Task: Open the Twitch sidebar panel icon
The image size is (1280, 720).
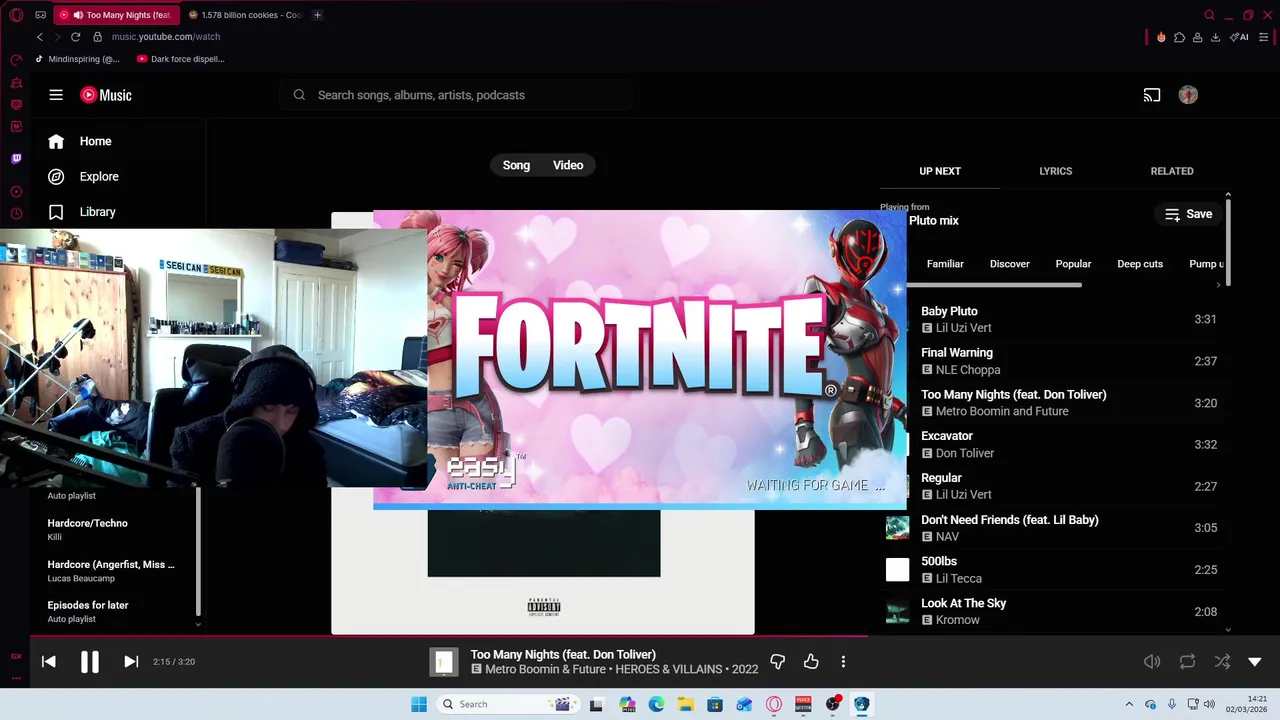Action: [16, 159]
